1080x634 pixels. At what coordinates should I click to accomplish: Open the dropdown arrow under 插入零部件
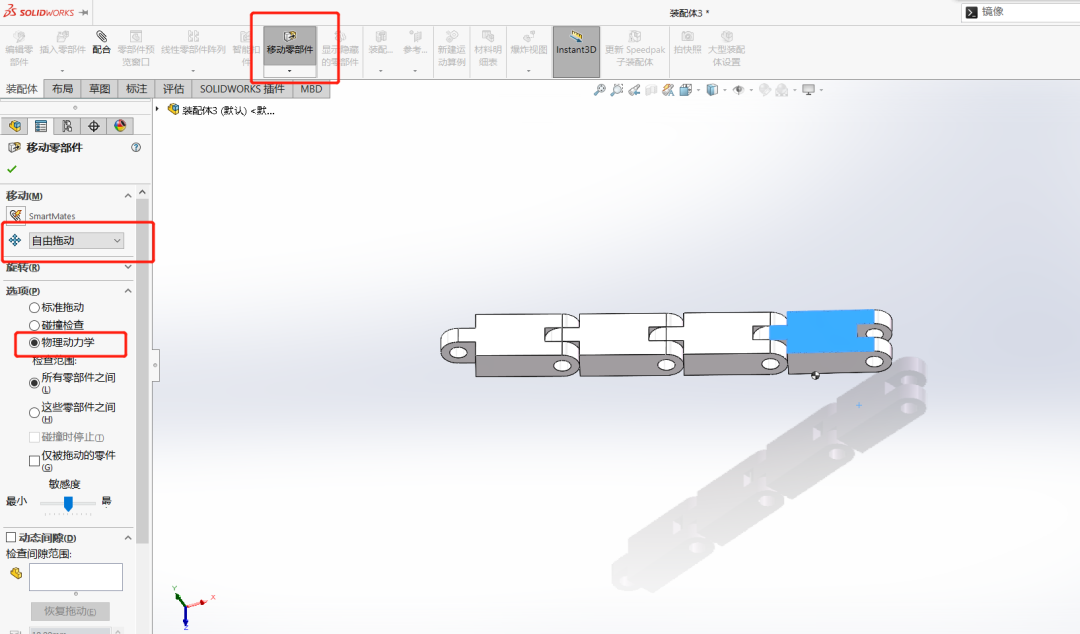tap(62, 71)
